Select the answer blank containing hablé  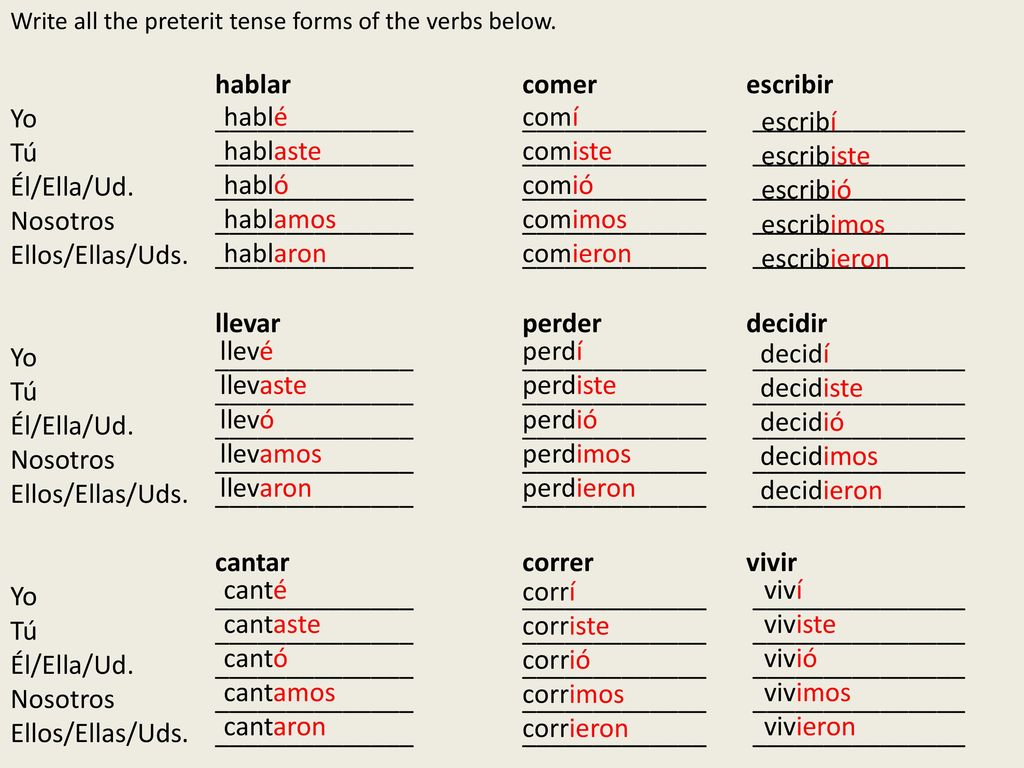314,118
